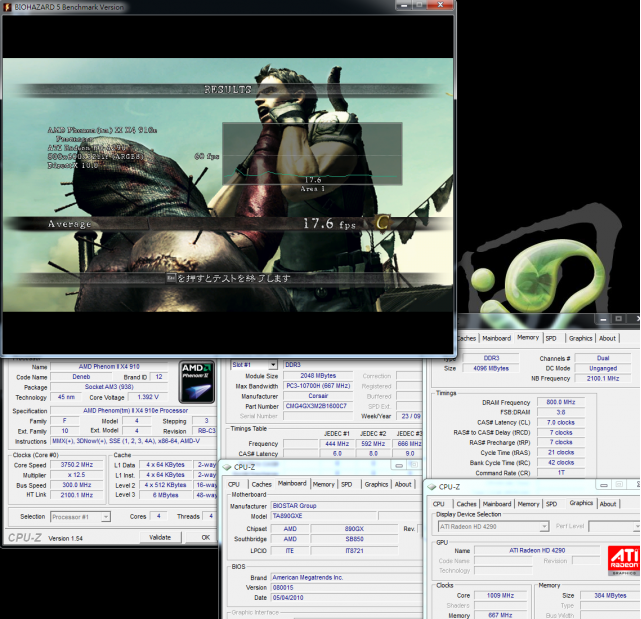641x619 pixels.
Task: Open SPD tab in Graphics window
Action: [x=551, y=504]
